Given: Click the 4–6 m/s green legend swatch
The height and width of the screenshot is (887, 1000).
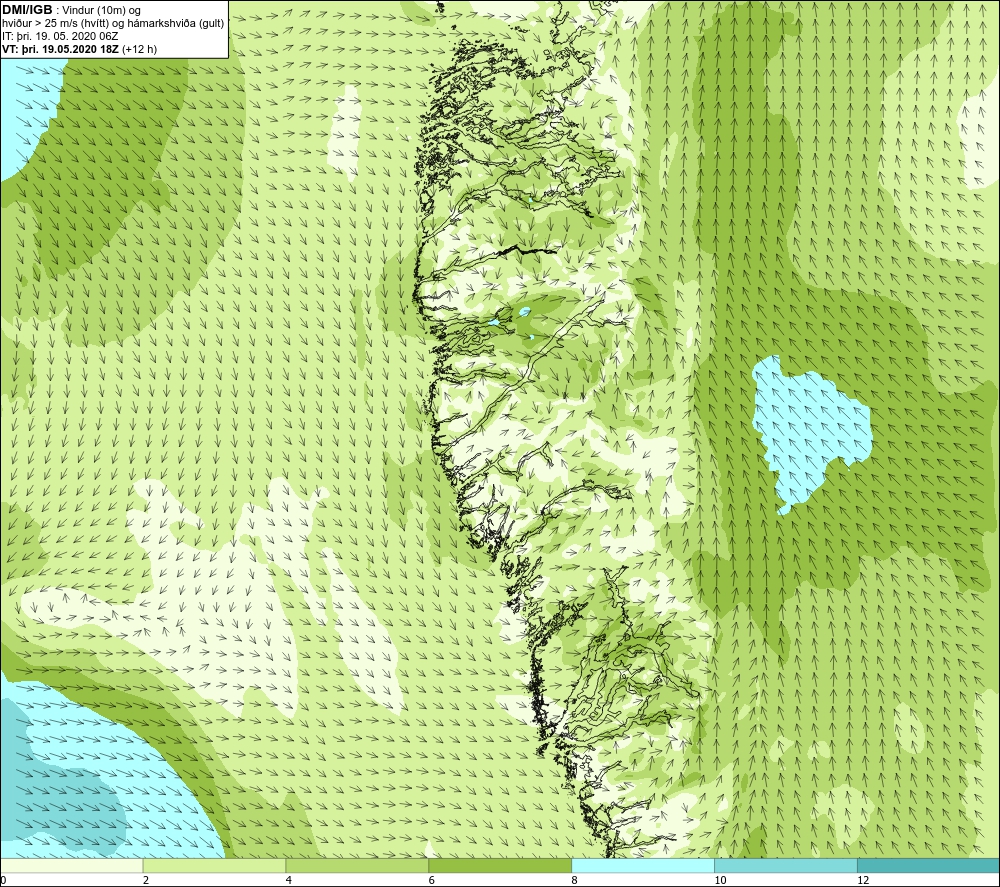Looking at the screenshot, I should click(357, 865).
